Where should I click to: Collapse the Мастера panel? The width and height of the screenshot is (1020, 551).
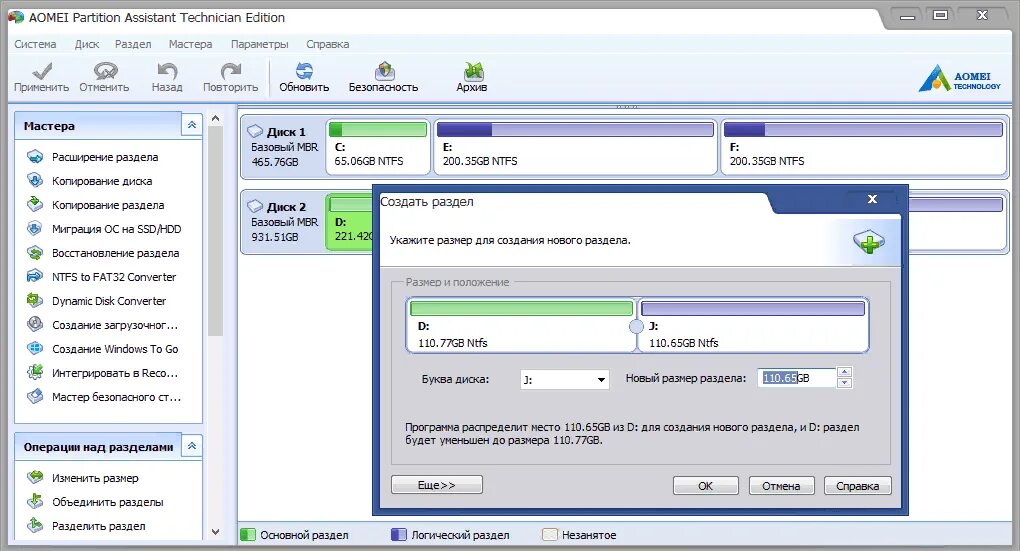[x=192, y=125]
